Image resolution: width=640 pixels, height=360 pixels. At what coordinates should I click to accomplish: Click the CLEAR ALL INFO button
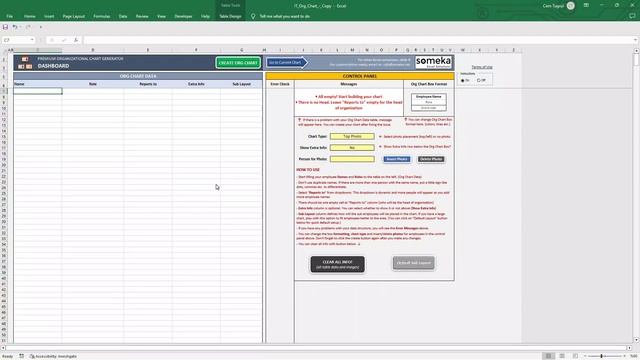(338, 264)
